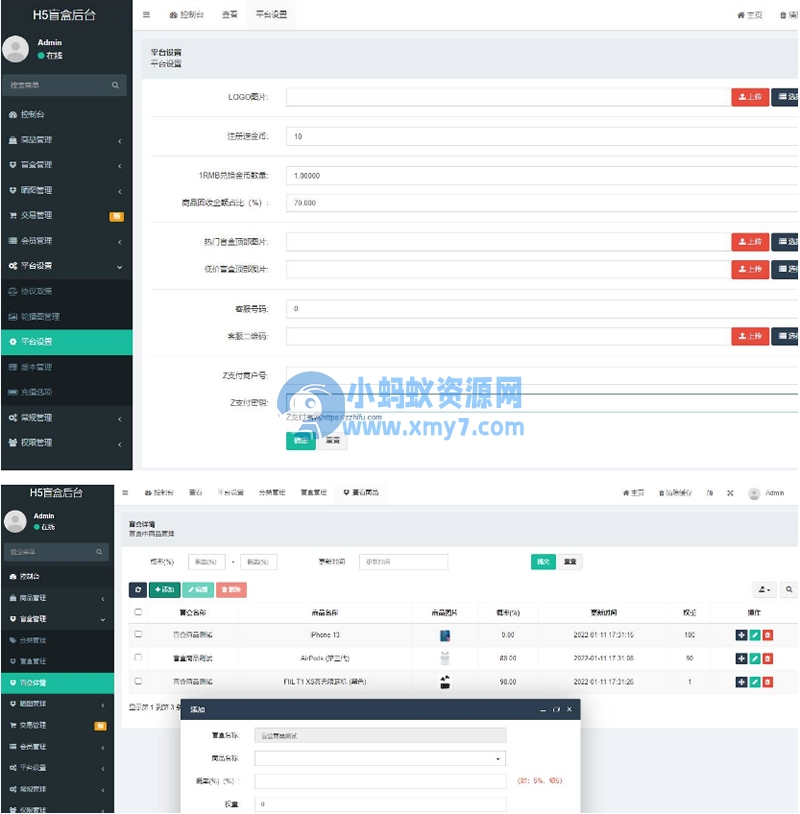Click the refresh icon above the blind box table

tap(138, 590)
